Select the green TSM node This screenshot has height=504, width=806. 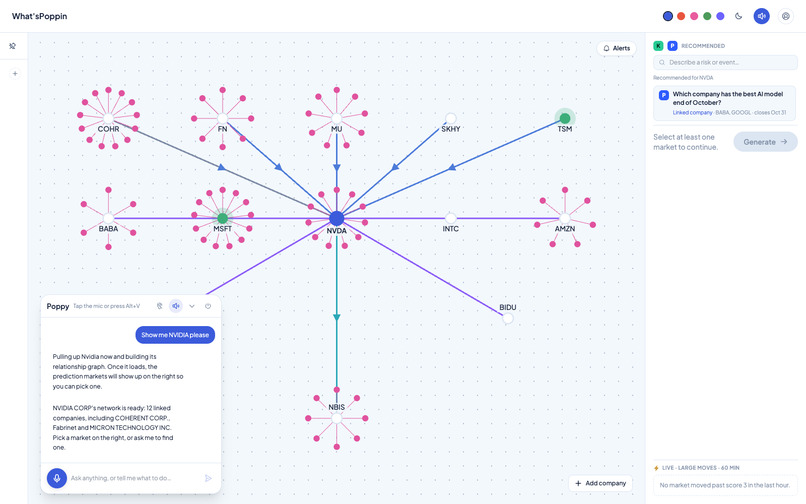565,119
